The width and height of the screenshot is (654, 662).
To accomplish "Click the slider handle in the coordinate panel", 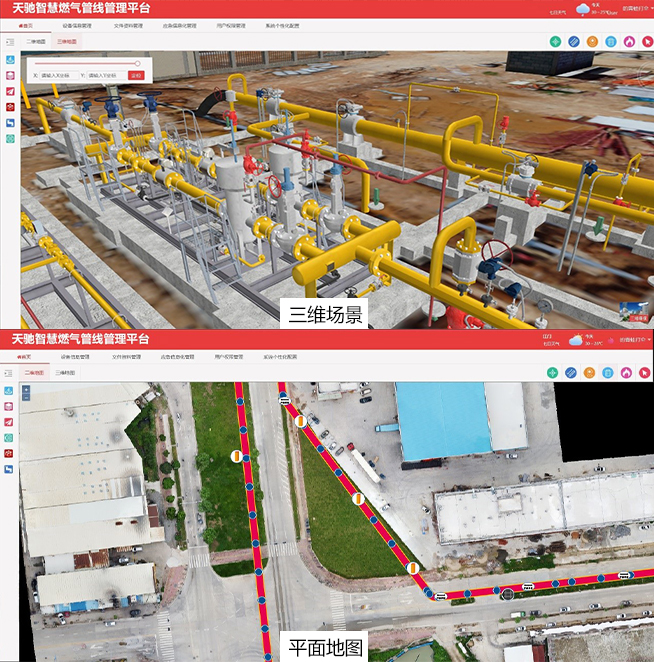I will pyautogui.click(x=137, y=63).
